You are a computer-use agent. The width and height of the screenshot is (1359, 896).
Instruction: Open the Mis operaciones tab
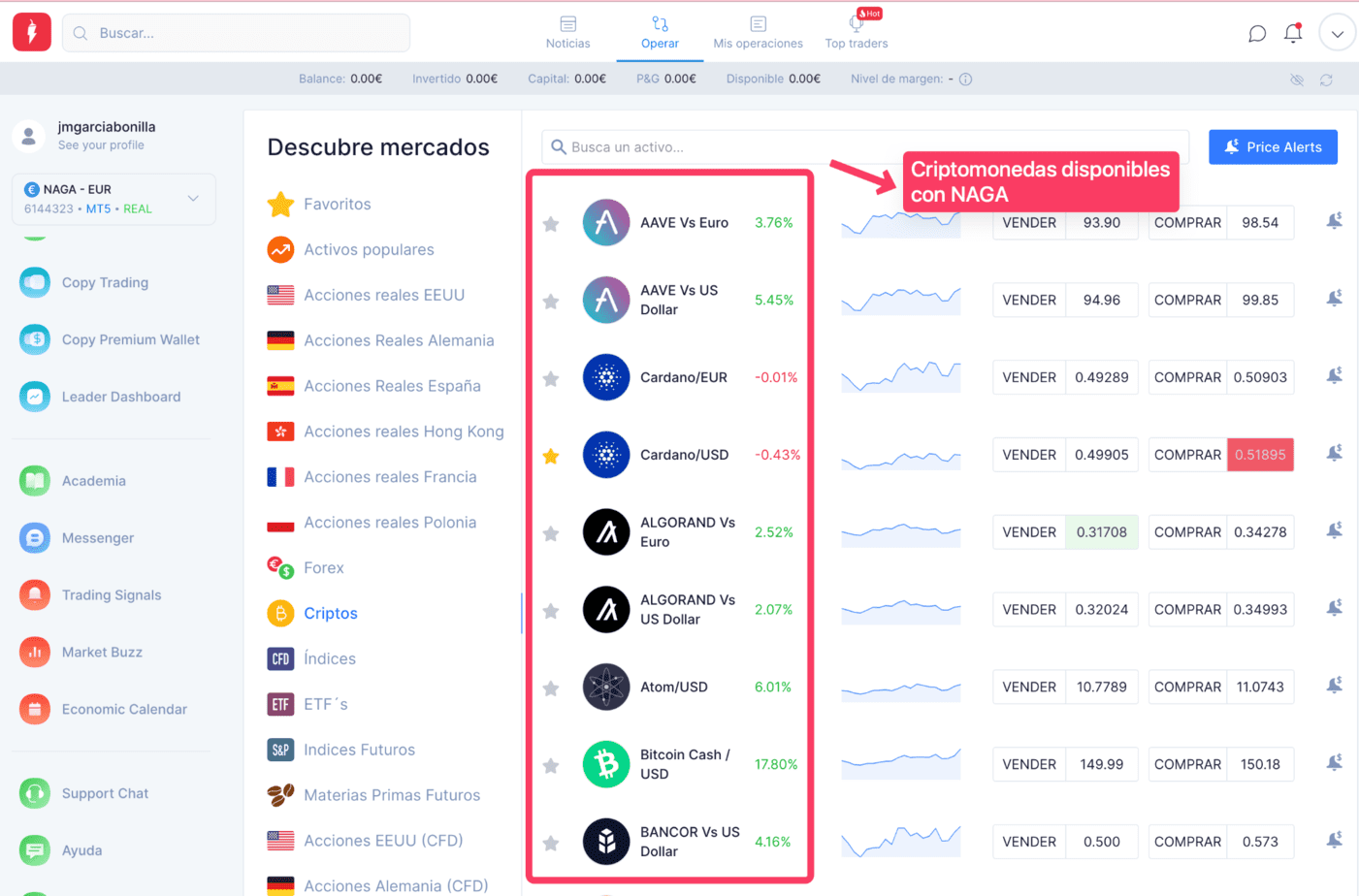[x=758, y=33]
